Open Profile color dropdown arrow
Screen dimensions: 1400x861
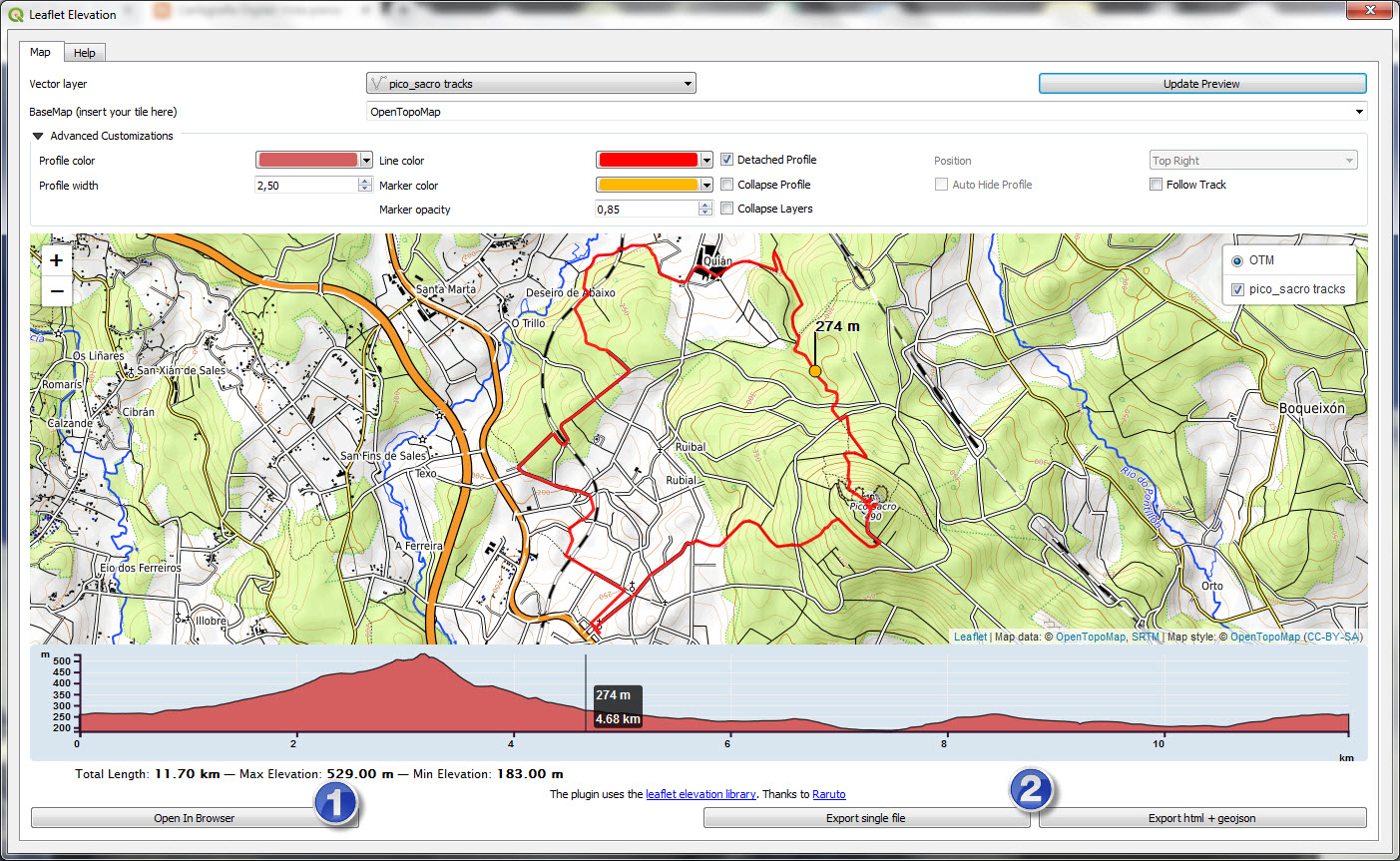(366, 161)
